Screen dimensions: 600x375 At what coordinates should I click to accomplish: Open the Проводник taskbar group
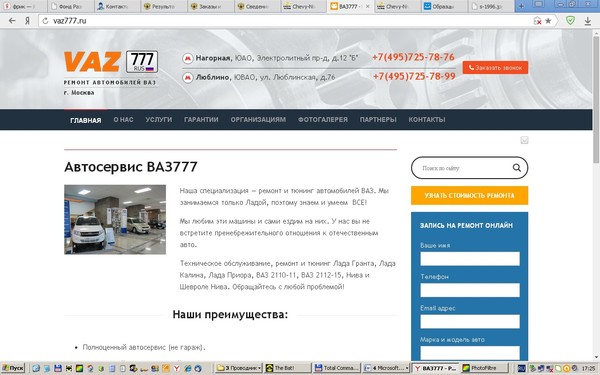point(239,368)
